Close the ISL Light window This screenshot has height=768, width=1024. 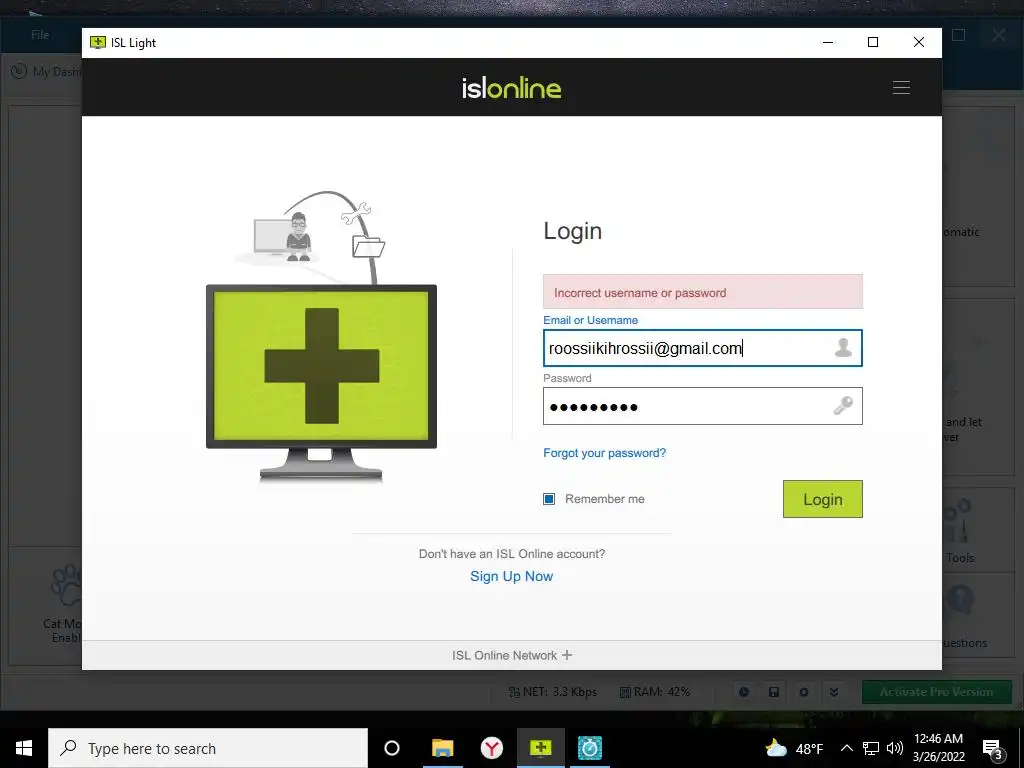[x=919, y=42]
